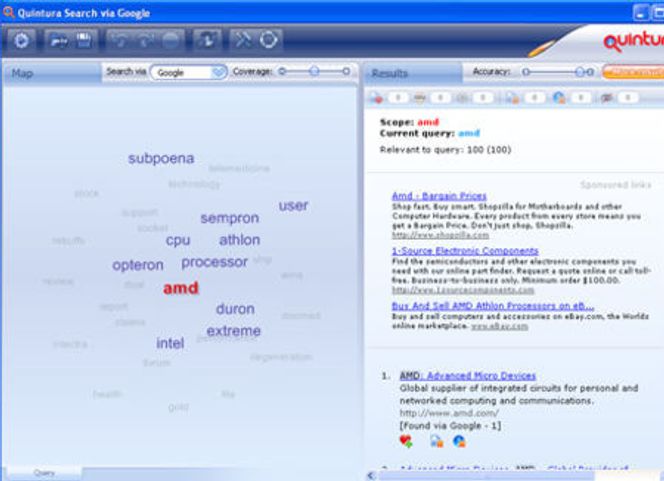Viewport: 664px width, 481px height.
Task: Open AMD: Advanced Micro Devices result
Action: coord(468,376)
